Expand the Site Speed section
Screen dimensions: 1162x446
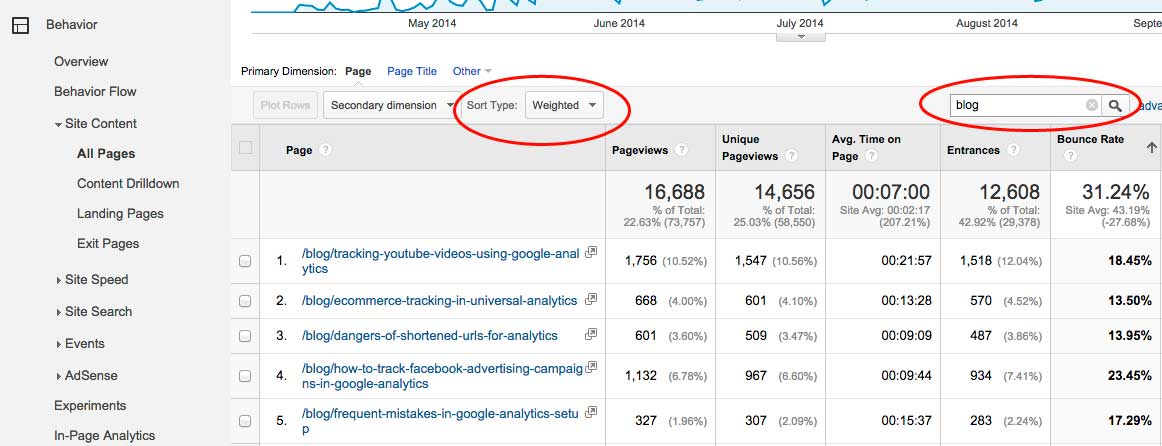[96, 280]
